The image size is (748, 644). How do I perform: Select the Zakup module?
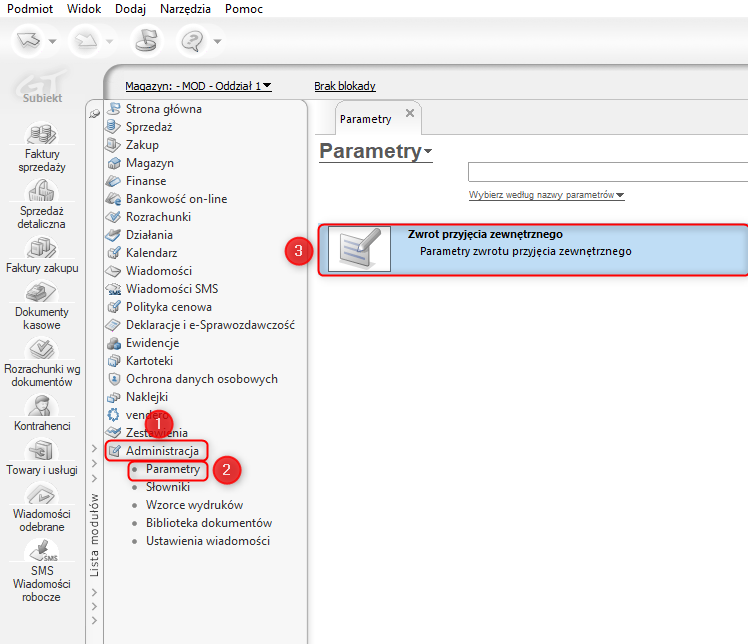pyautogui.click(x=142, y=145)
